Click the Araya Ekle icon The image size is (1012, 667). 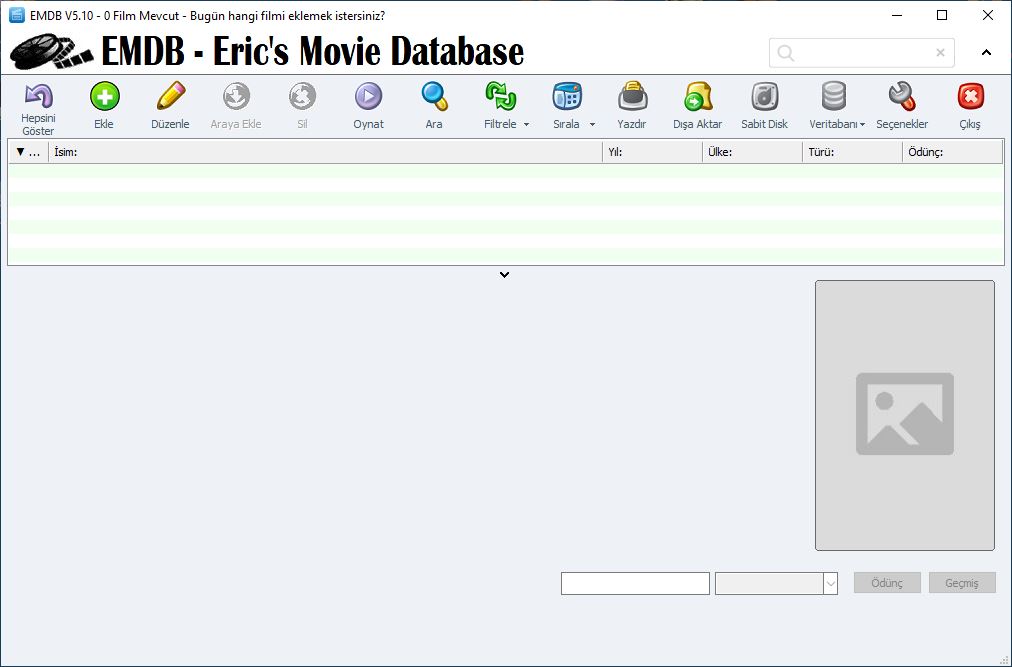[236, 96]
